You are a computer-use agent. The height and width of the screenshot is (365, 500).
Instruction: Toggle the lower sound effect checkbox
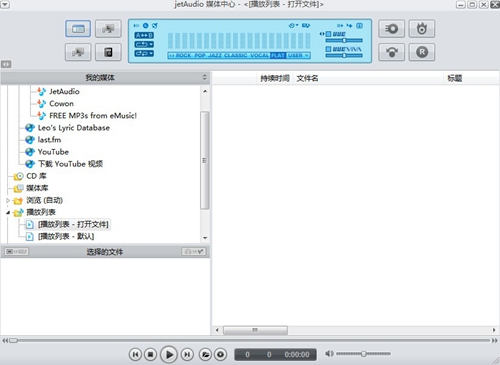(328, 49)
